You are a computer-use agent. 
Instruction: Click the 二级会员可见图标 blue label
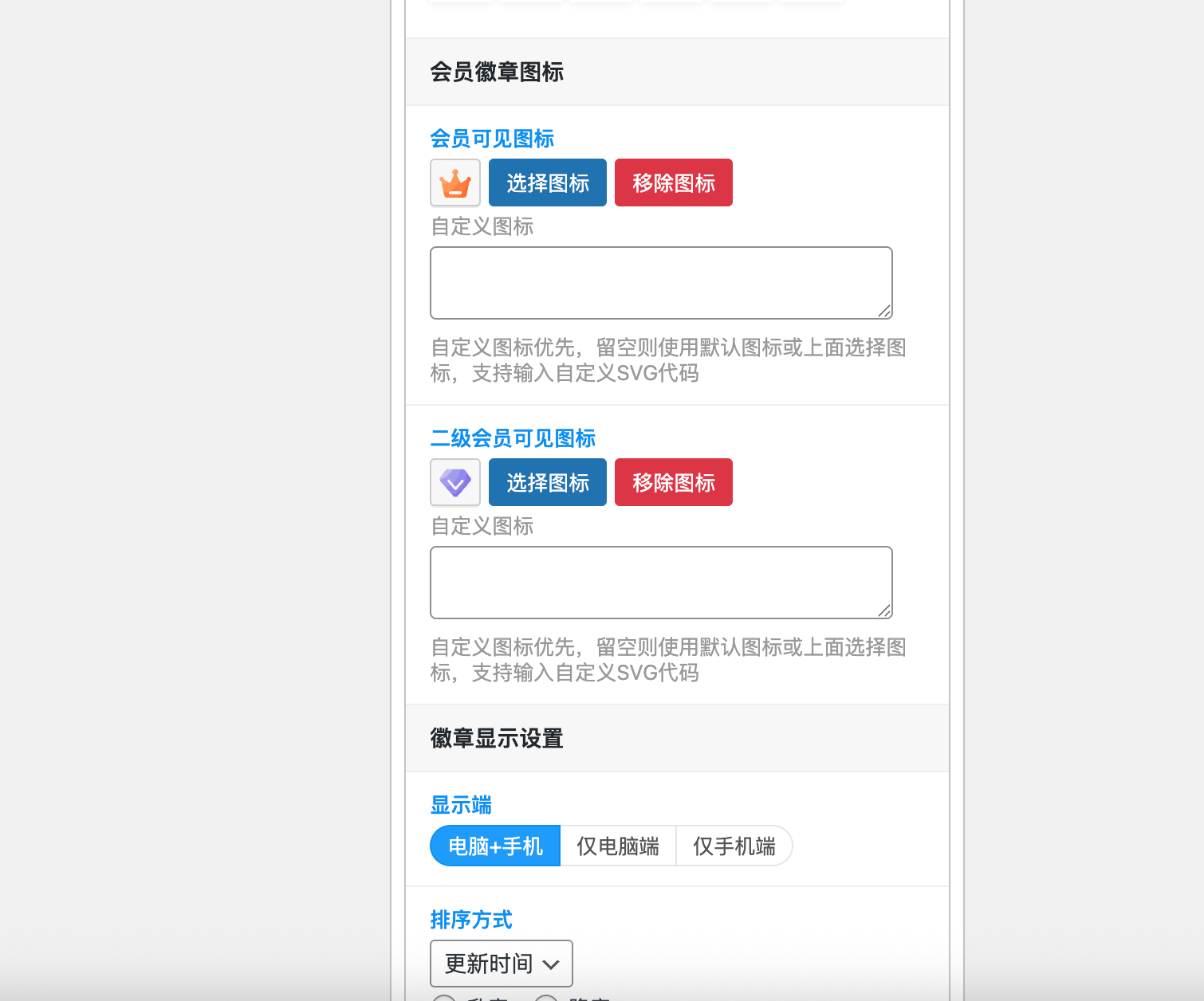[x=513, y=438]
